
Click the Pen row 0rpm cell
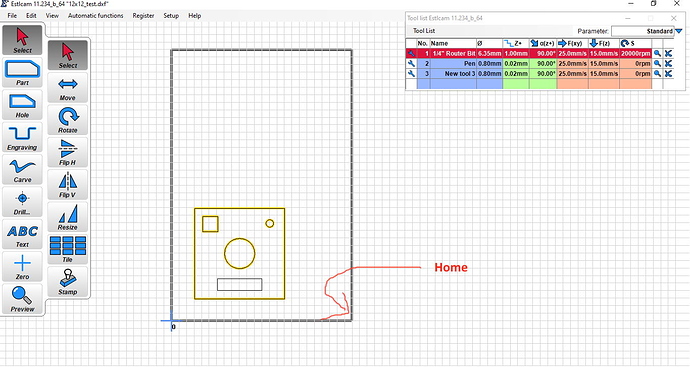click(x=635, y=63)
